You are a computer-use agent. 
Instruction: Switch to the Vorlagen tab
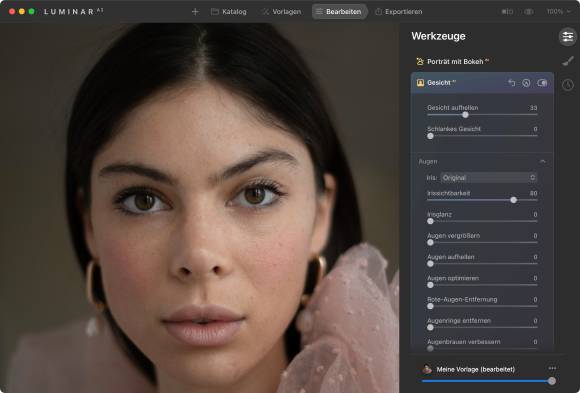pyautogui.click(x=282, y=12)
